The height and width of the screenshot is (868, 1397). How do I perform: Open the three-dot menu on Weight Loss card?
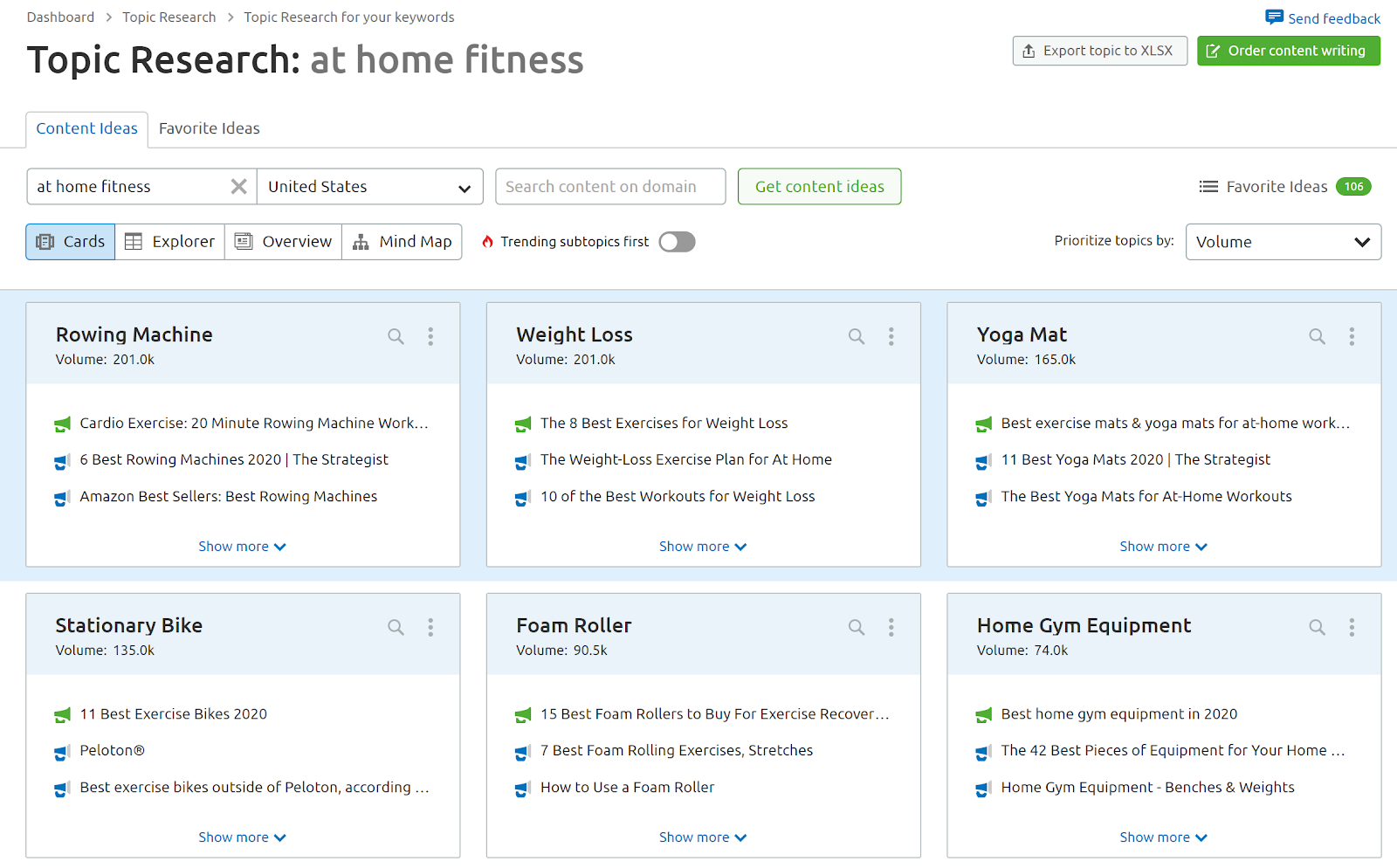click(891, 336)
